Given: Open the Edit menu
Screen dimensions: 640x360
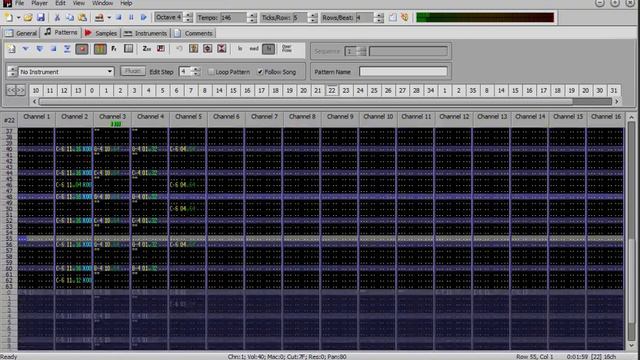Looking at the screenshot, I should 60,3.
